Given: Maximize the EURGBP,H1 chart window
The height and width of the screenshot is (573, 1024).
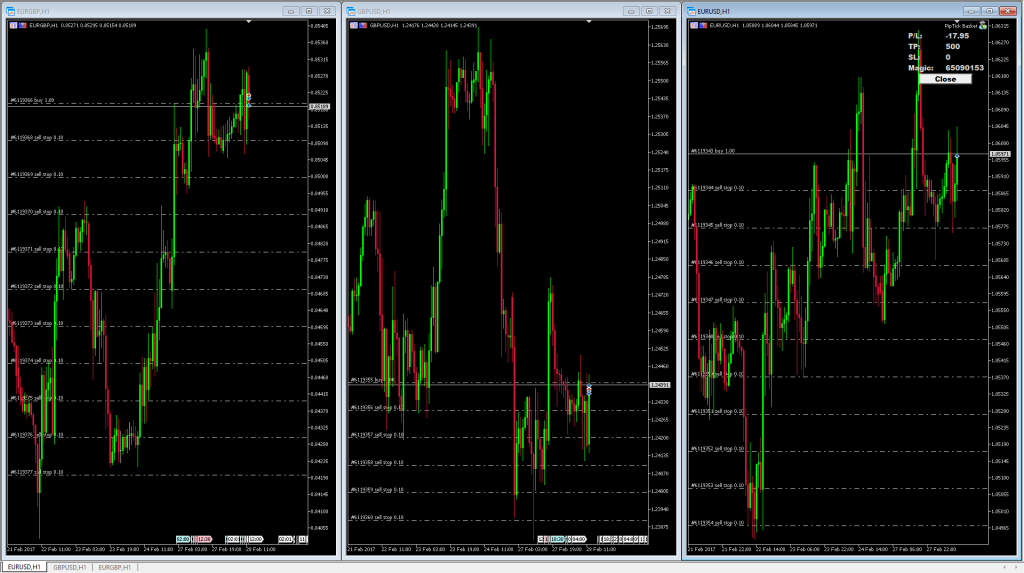Looking at the screenshot, I should coord(309,11).
